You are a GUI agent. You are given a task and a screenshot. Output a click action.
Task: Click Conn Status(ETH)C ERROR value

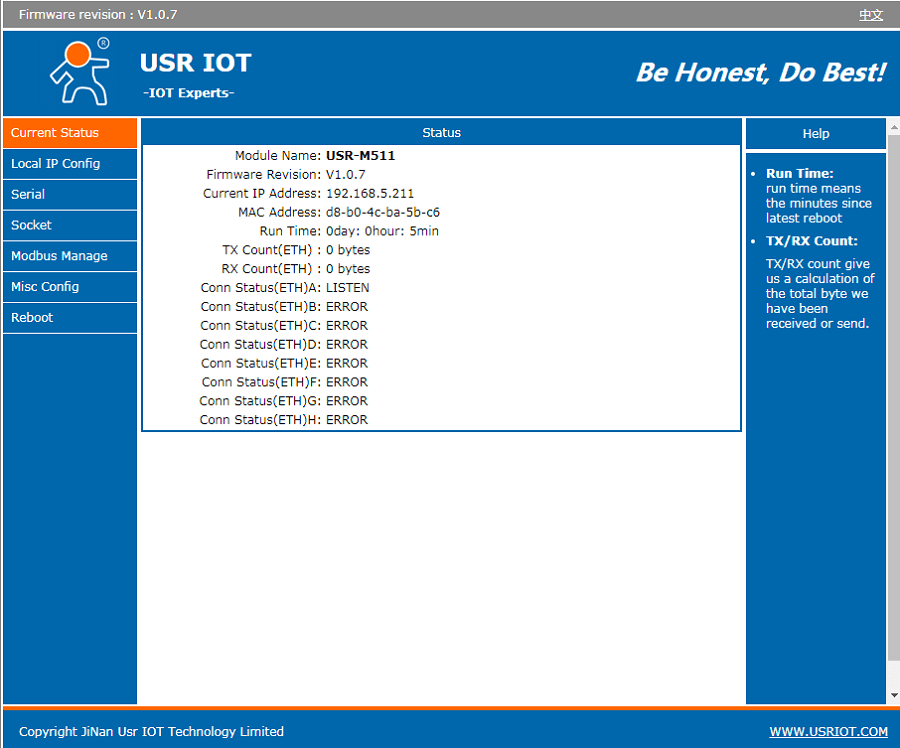tap(347, 325)
